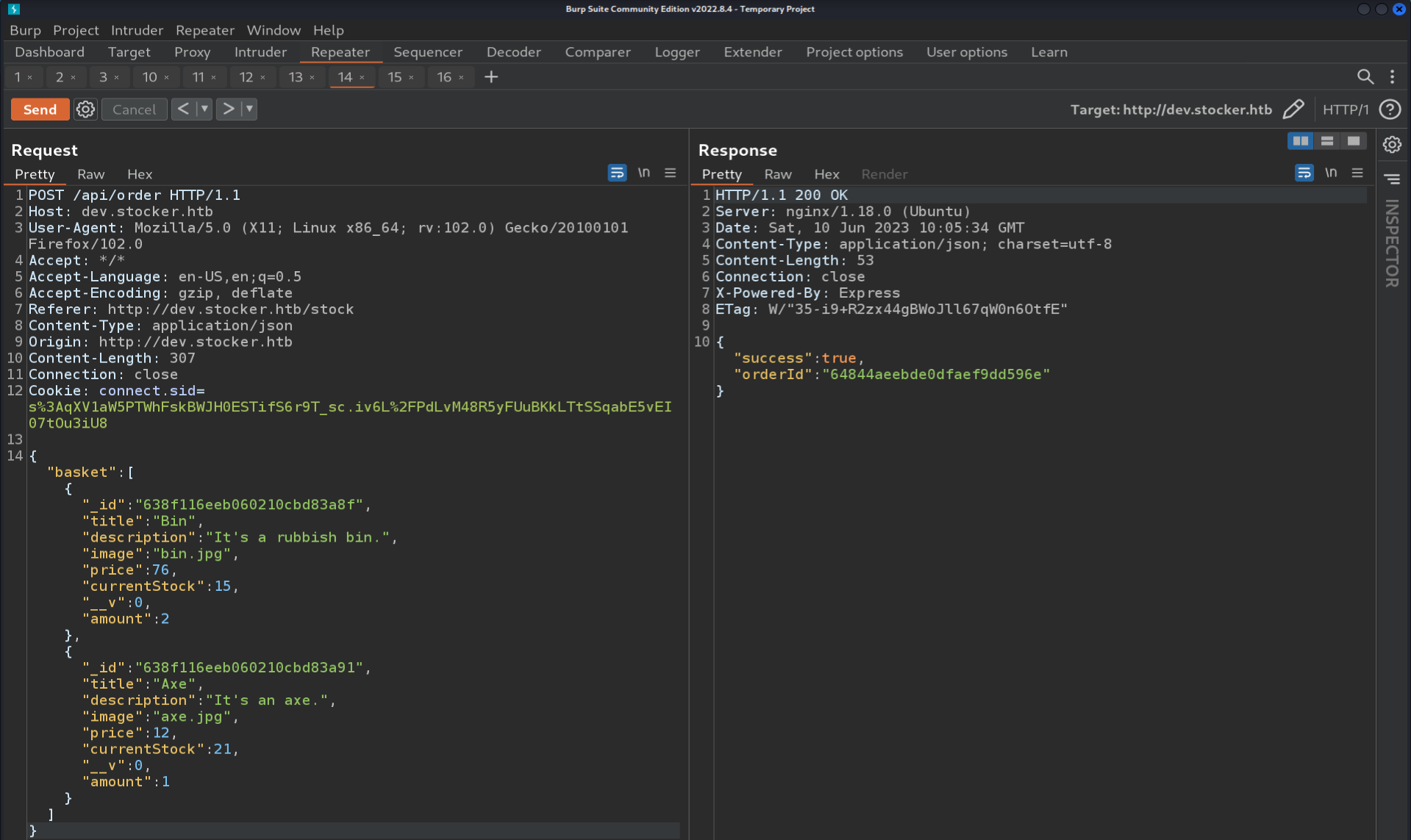This screenshot has height=840, width=1411.
Task: Go forward to next request in history
Action: [x=228, y=109]
